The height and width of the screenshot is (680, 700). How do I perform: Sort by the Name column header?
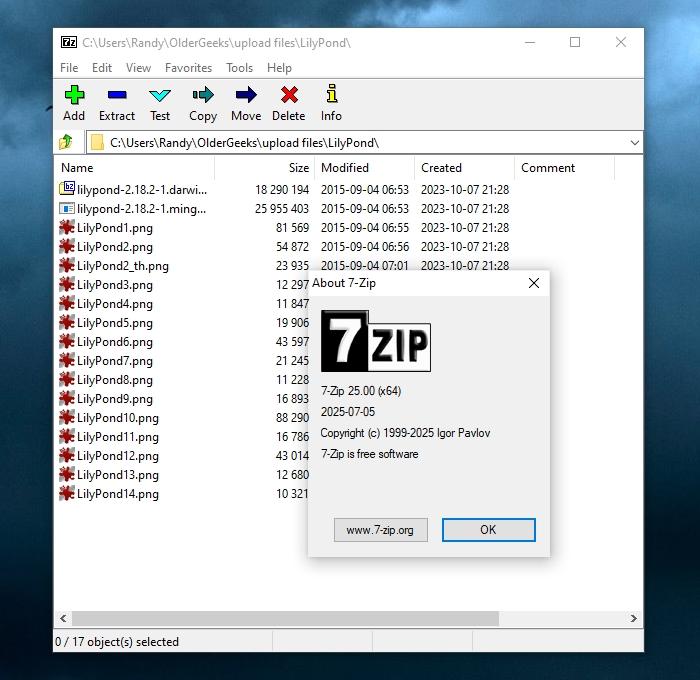click(134, 168)
